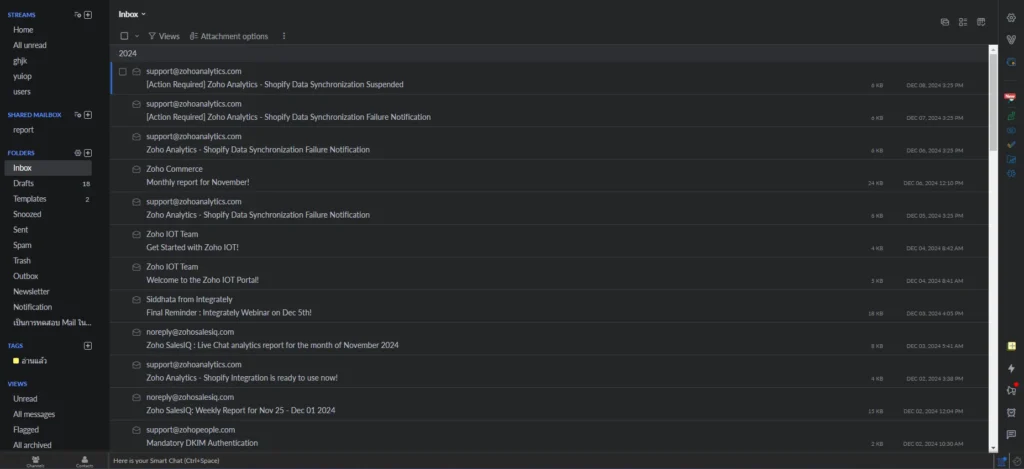Go to the Sent folder
Screen dimensions: 1024x469
(x=48, y=230)
